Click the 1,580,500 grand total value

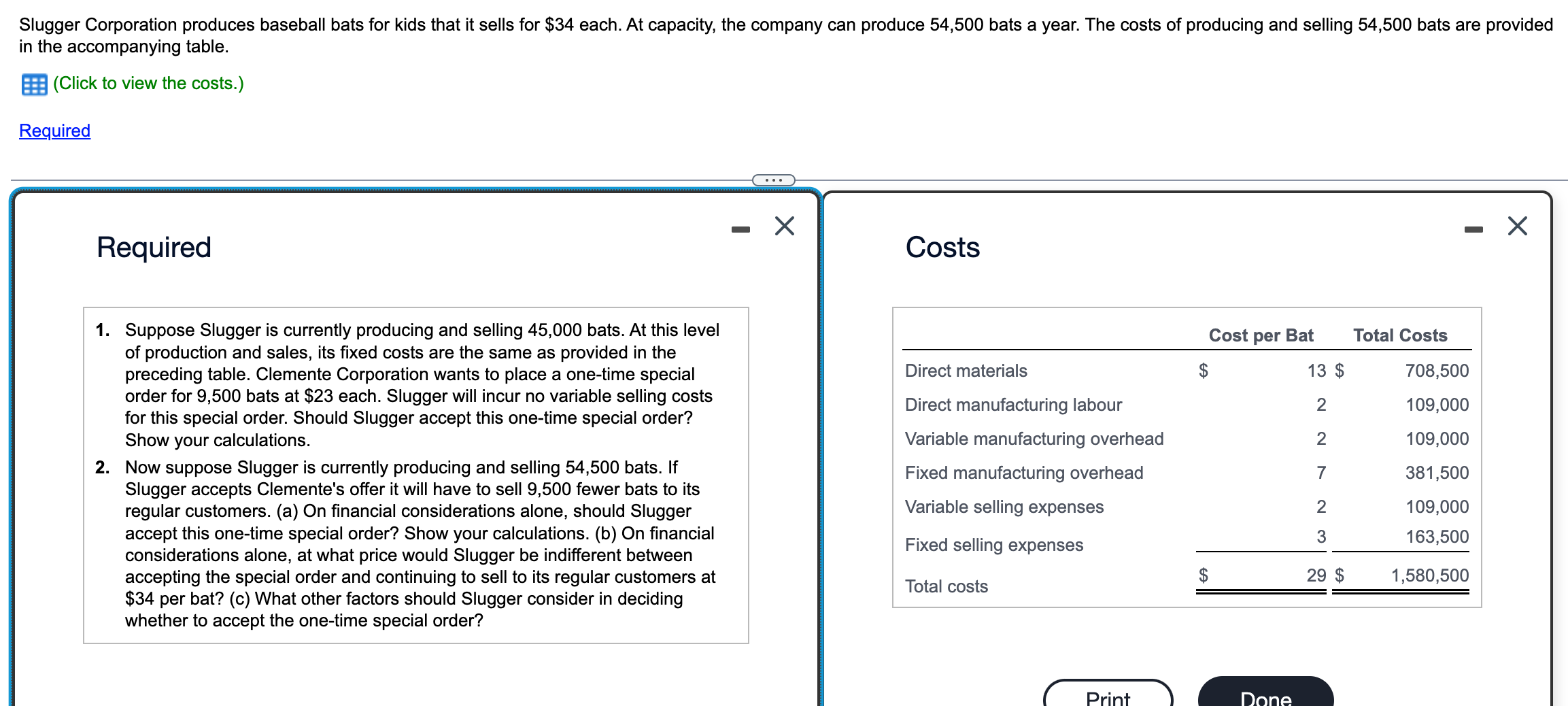[x=1430, y=575]
